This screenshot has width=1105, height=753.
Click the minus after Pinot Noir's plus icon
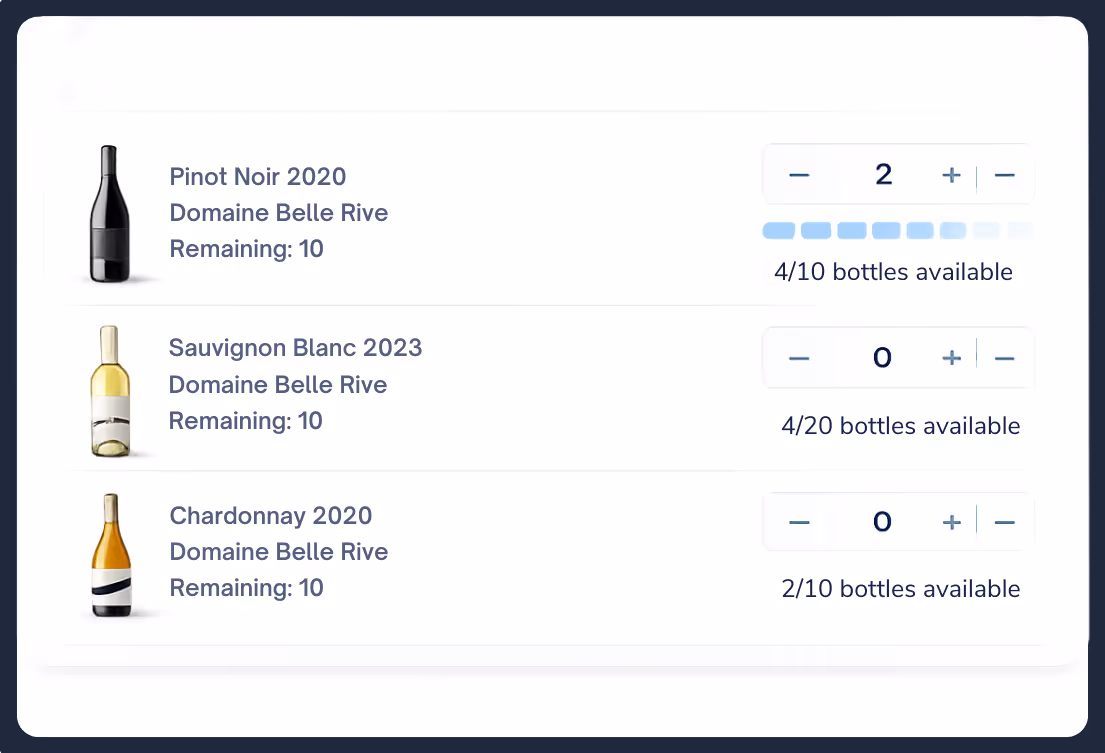pyautogui.click(x=1005, y=176)
